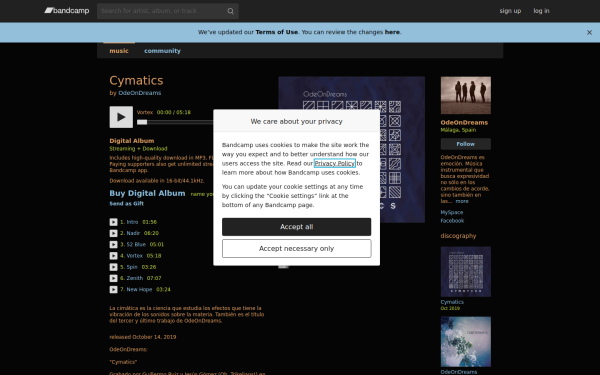600x375 pixels.
Task: Click the search magnifier icon
Action: point(230,11)
